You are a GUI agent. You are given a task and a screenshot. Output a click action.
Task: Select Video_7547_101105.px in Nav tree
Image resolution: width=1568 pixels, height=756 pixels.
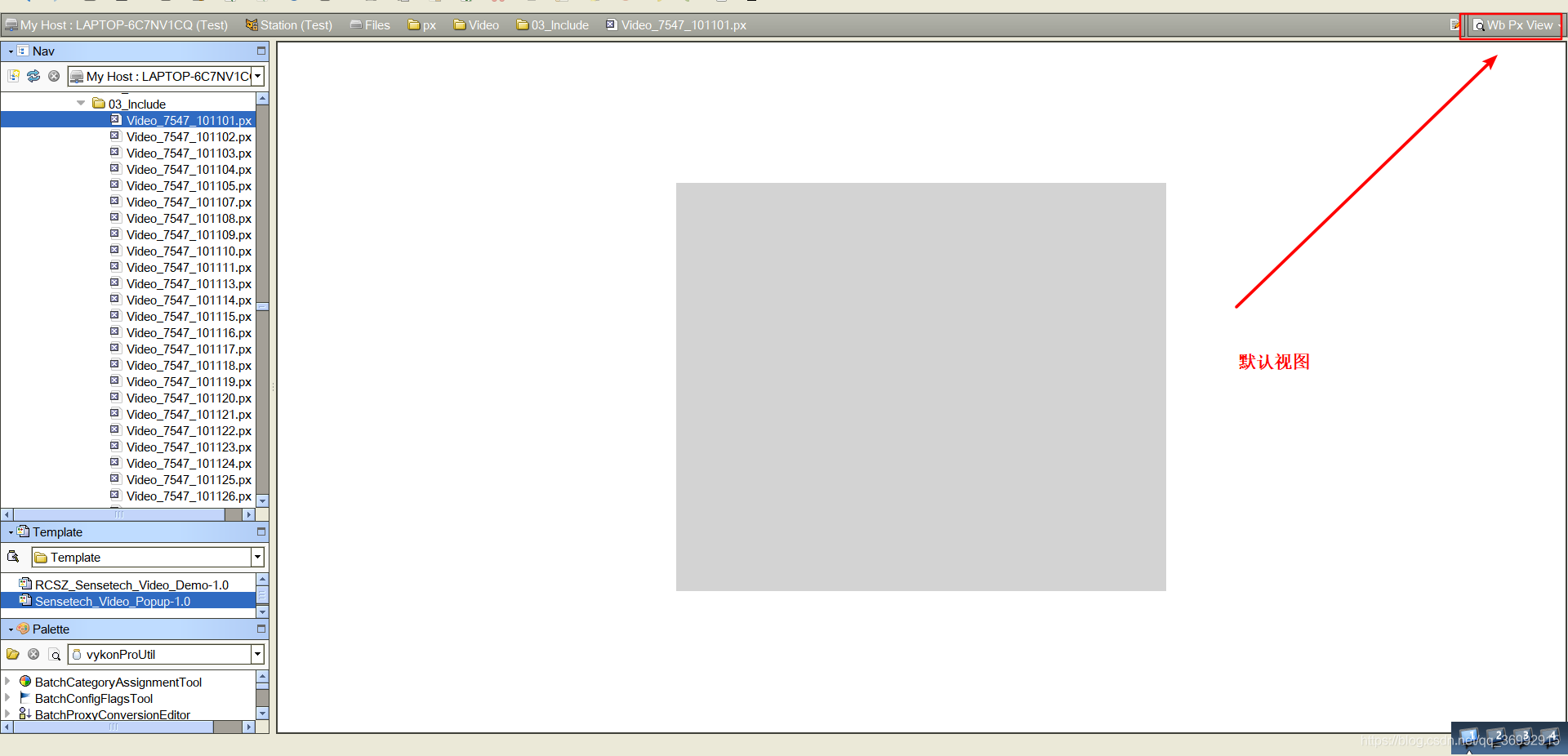pyautogui.click(x=189, y=185)
